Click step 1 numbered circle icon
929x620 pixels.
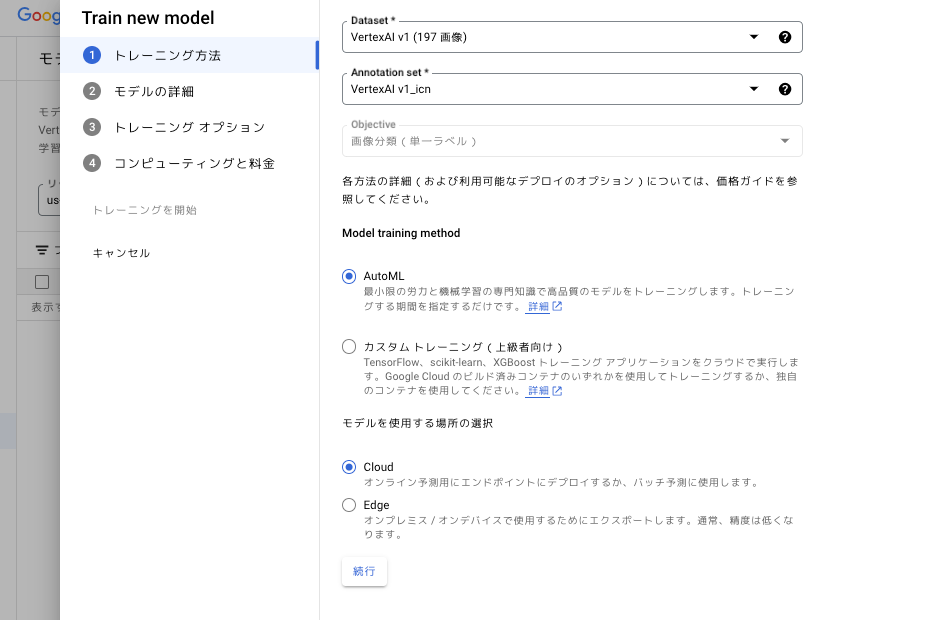(x=92, y=55)
